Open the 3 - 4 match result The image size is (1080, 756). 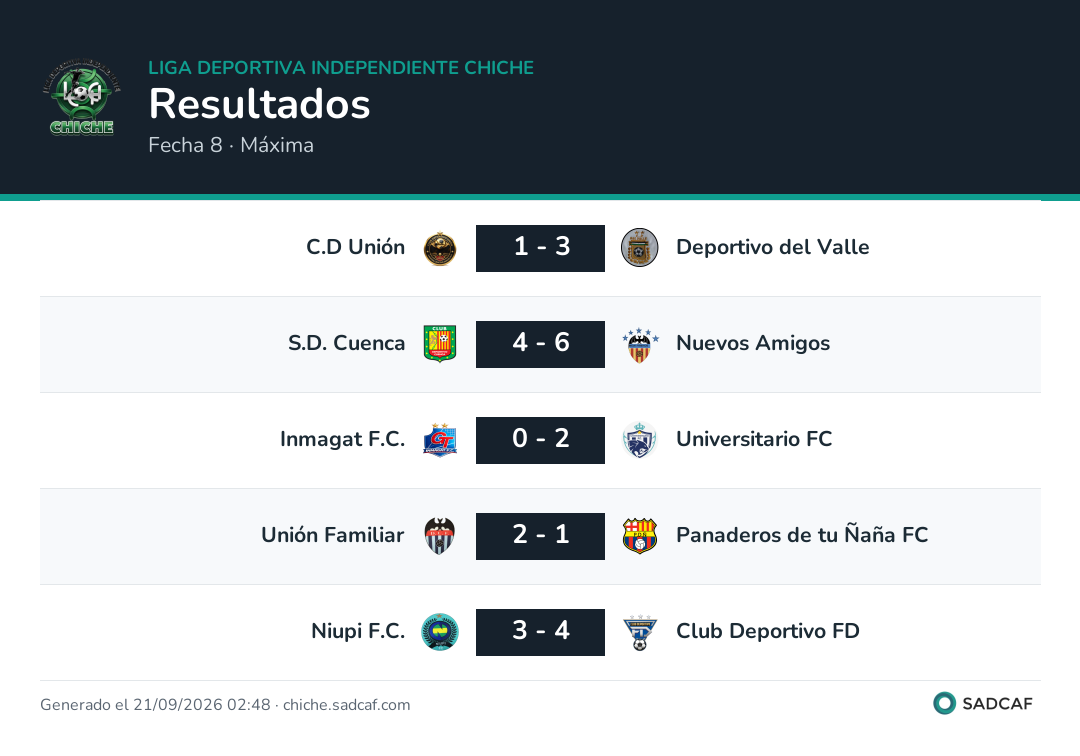(540, 632)
